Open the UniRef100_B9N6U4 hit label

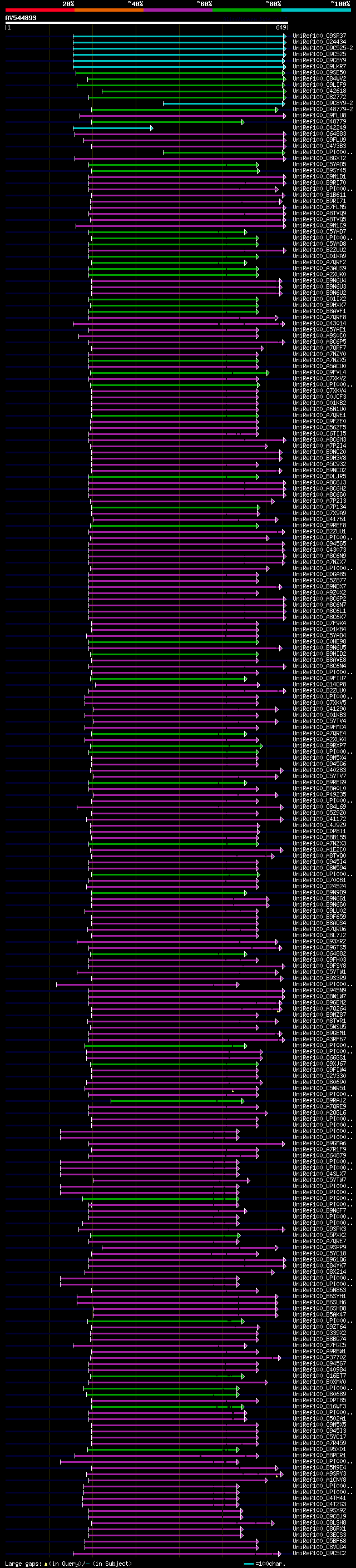pos(319,280)
